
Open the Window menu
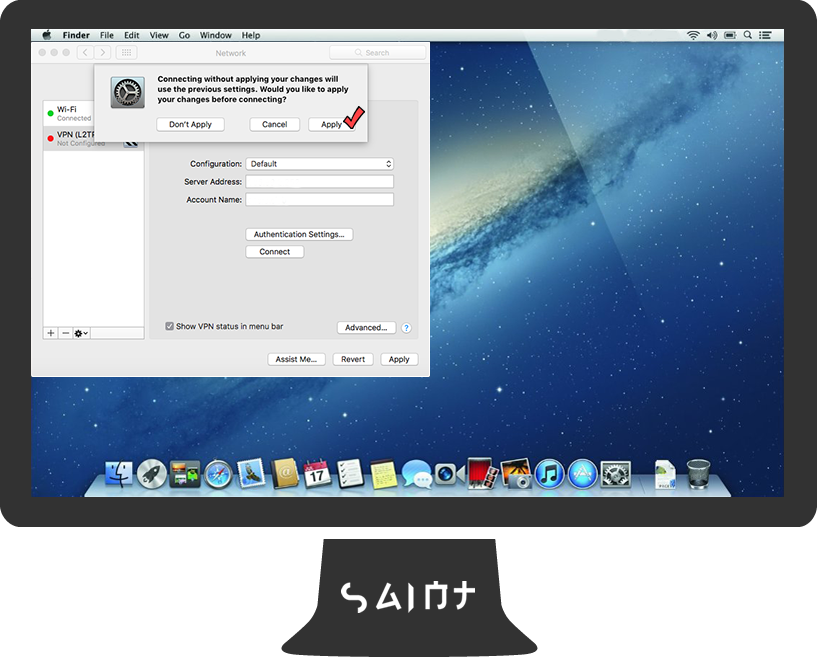[x=215, y=35]
